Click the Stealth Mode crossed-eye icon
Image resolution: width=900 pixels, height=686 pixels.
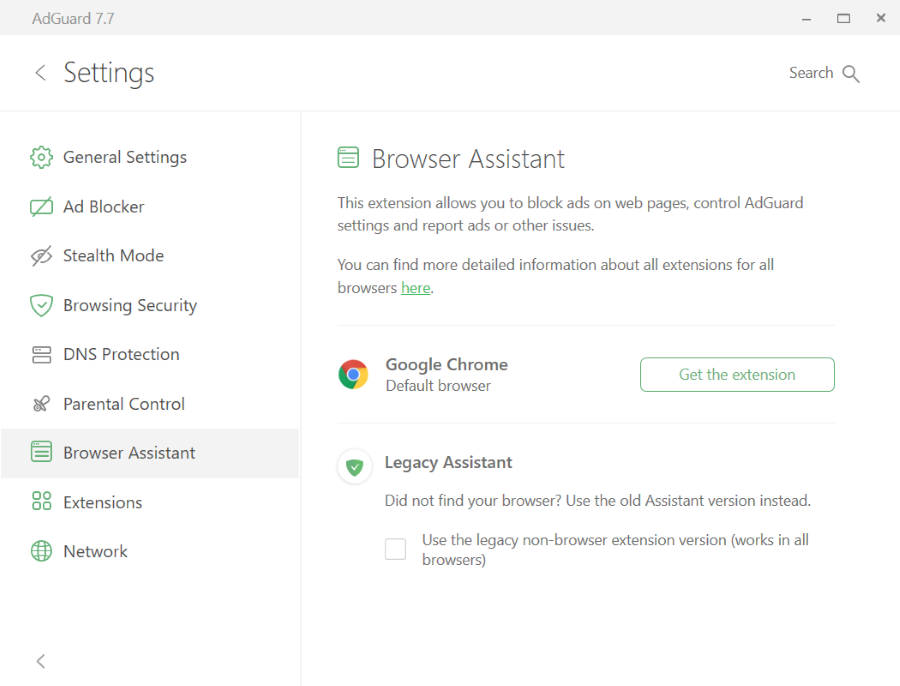click(41, 256)
